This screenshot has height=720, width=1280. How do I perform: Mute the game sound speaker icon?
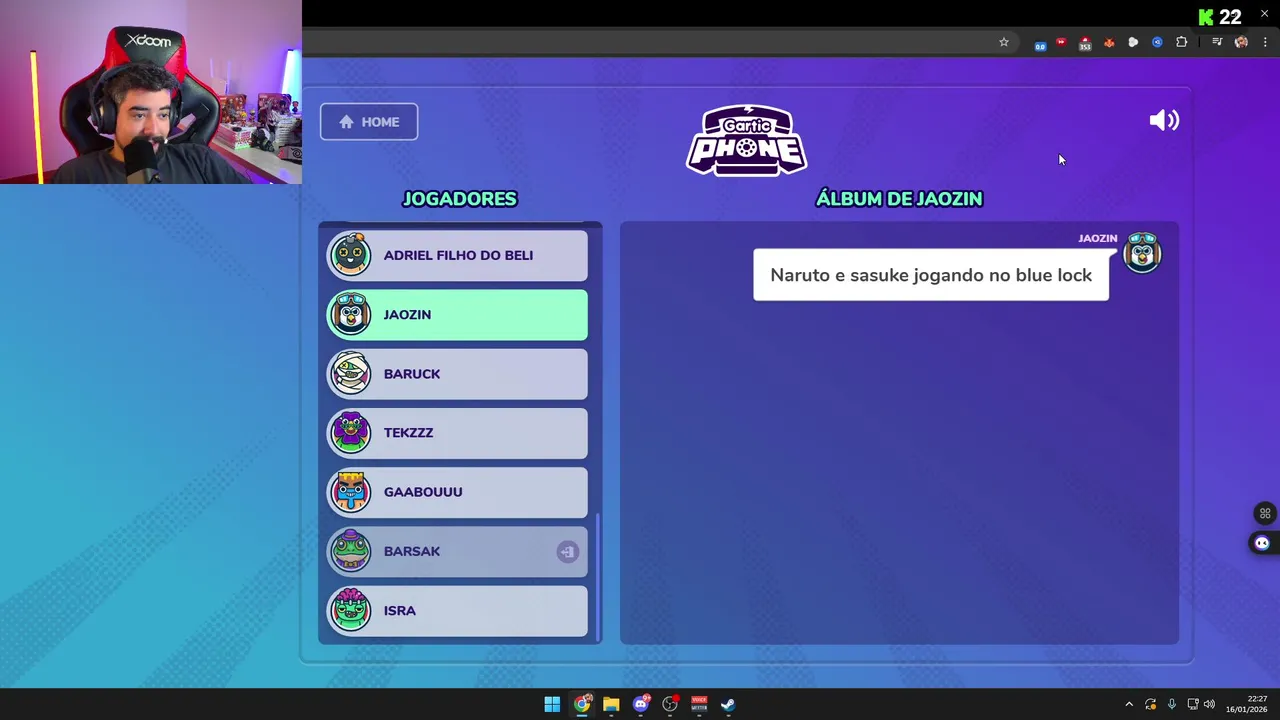pyautogui.click(x=1164, y=121)
